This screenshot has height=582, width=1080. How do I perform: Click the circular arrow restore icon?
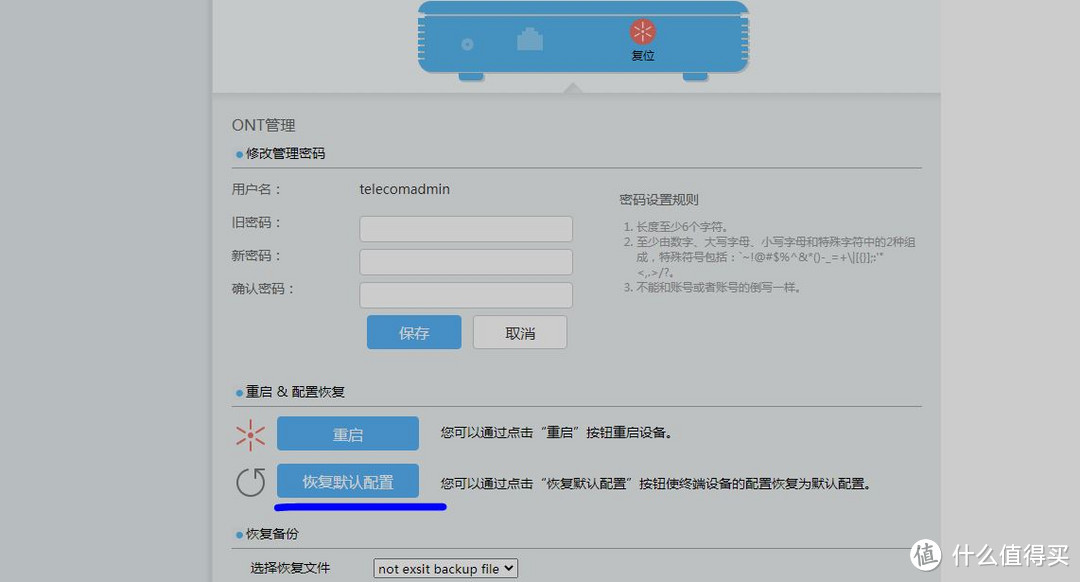tap(250, 483)
